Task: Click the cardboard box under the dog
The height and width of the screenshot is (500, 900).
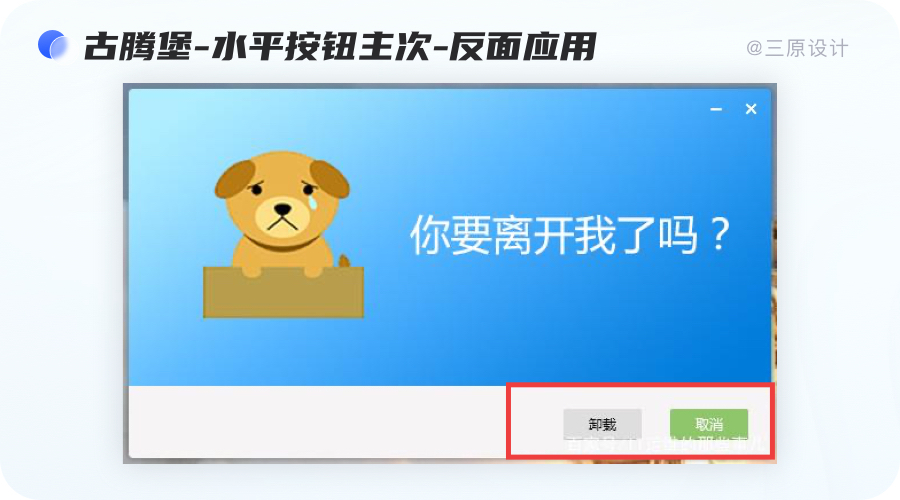Action: tap(284, 292)
